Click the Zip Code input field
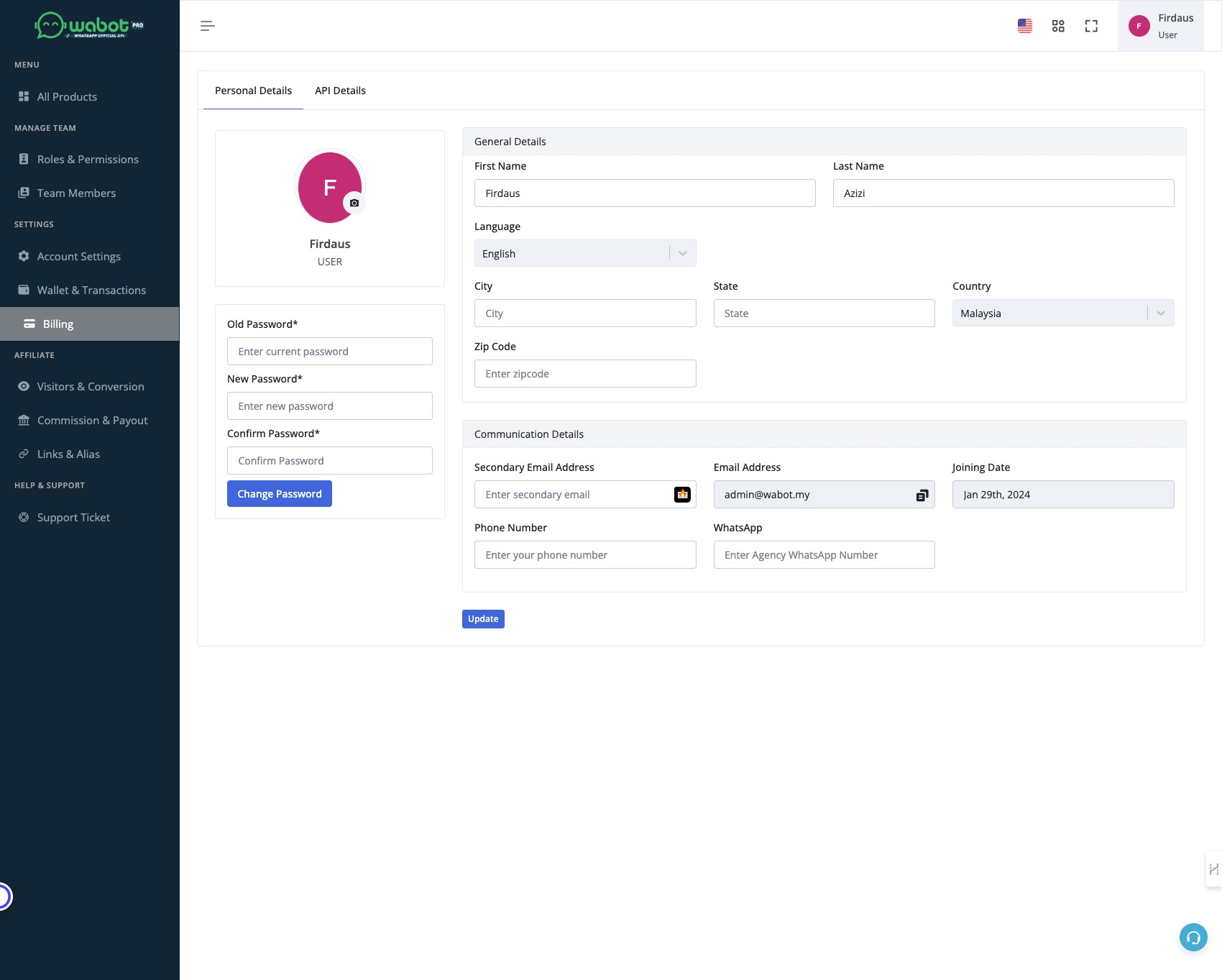1222x980 pixels. (585, 373)
